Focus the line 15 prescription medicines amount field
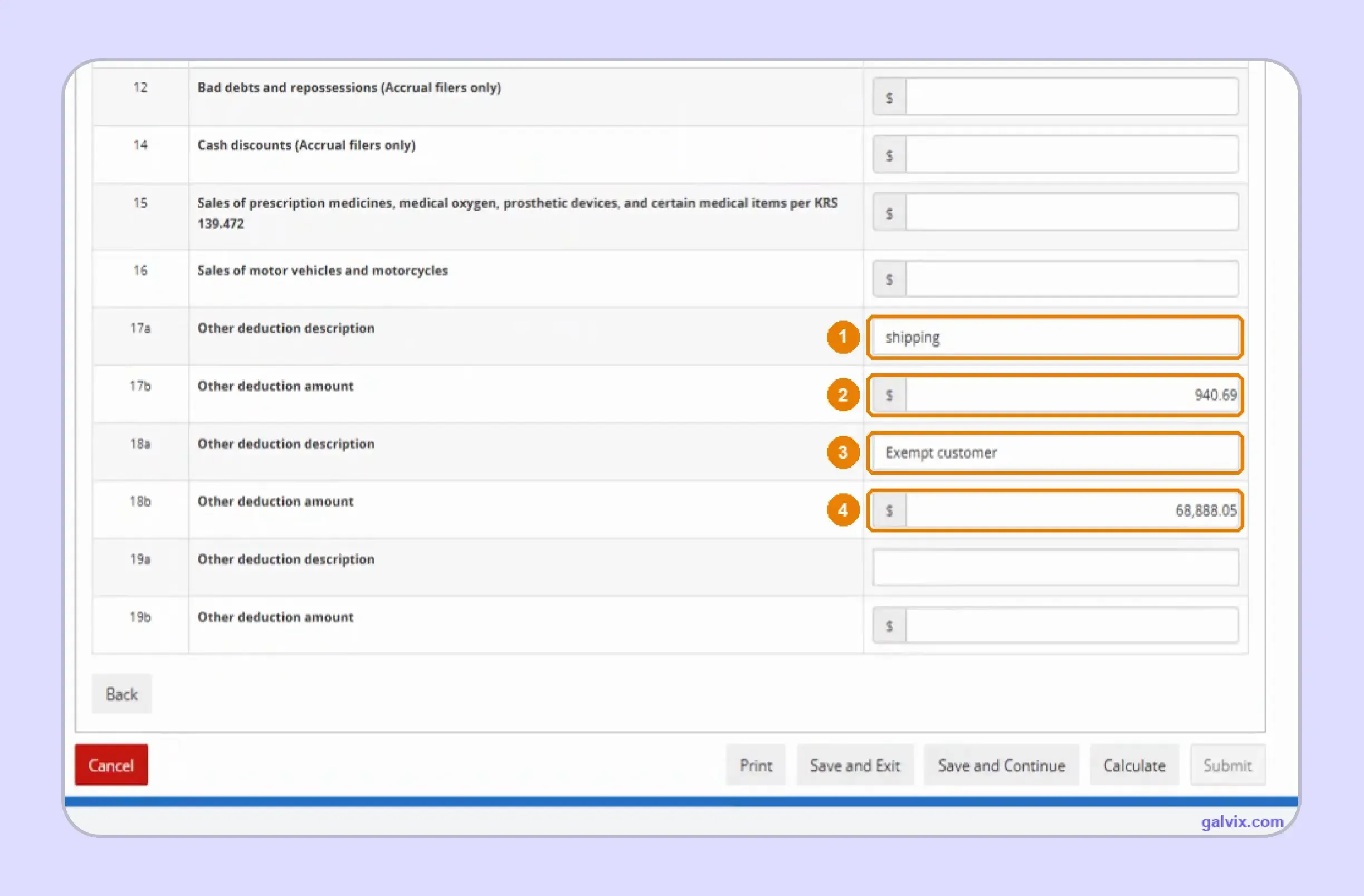 [x=1071, y=213]
